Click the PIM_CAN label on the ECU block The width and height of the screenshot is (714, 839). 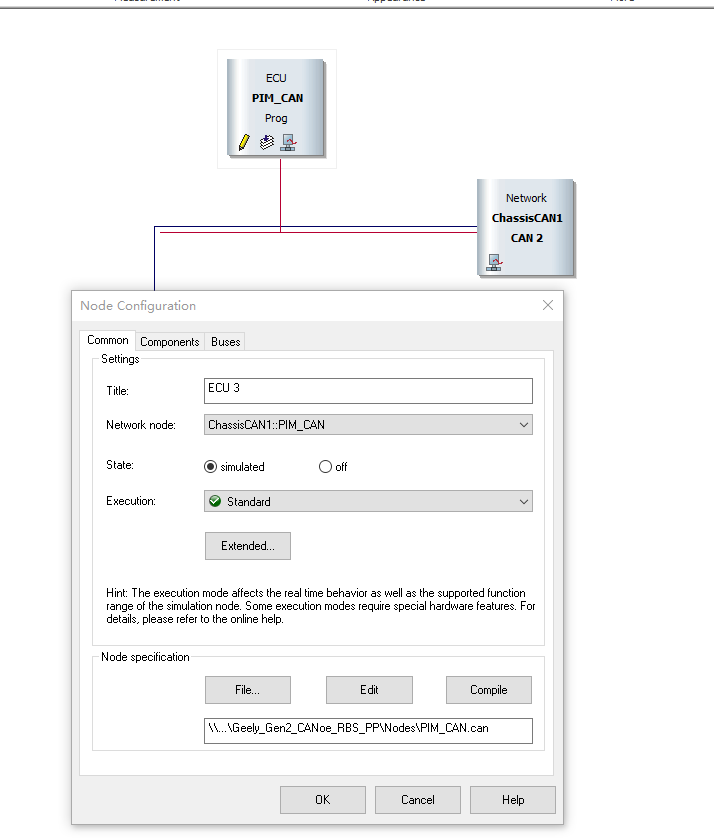click(x=277, y=98)
